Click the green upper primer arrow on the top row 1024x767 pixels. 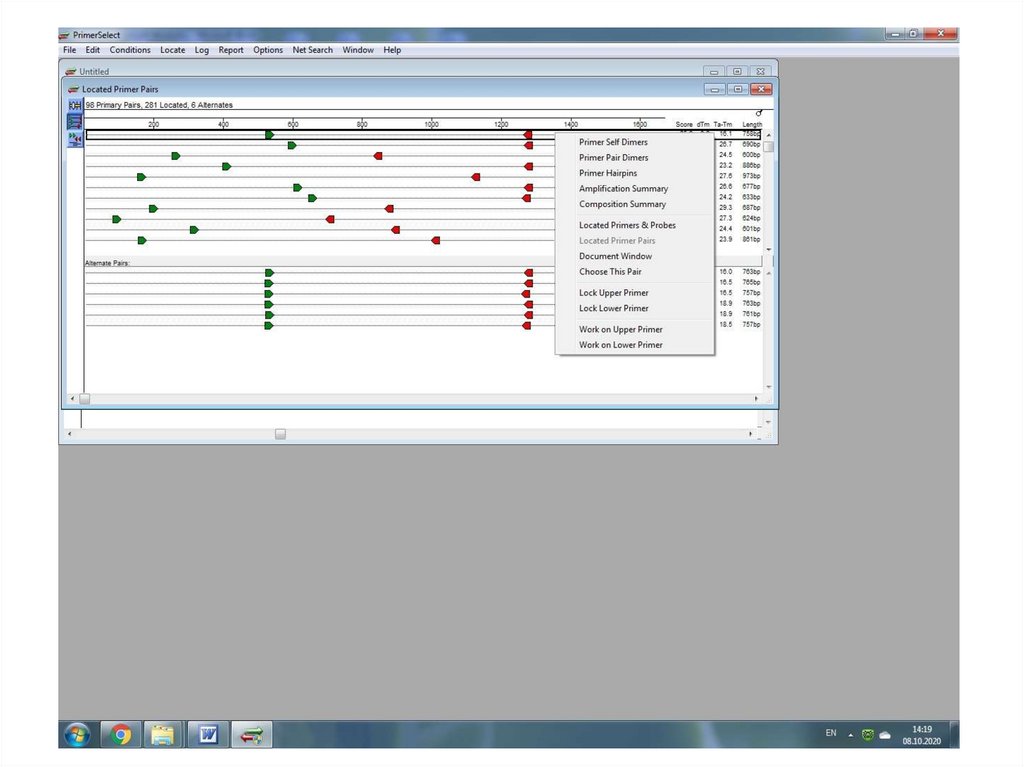tap(269, 135)
